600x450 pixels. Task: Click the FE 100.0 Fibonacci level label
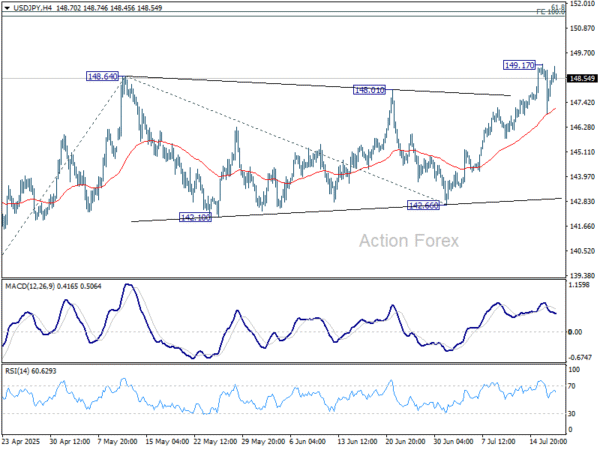pyautogui.click(x=550, y=12)
